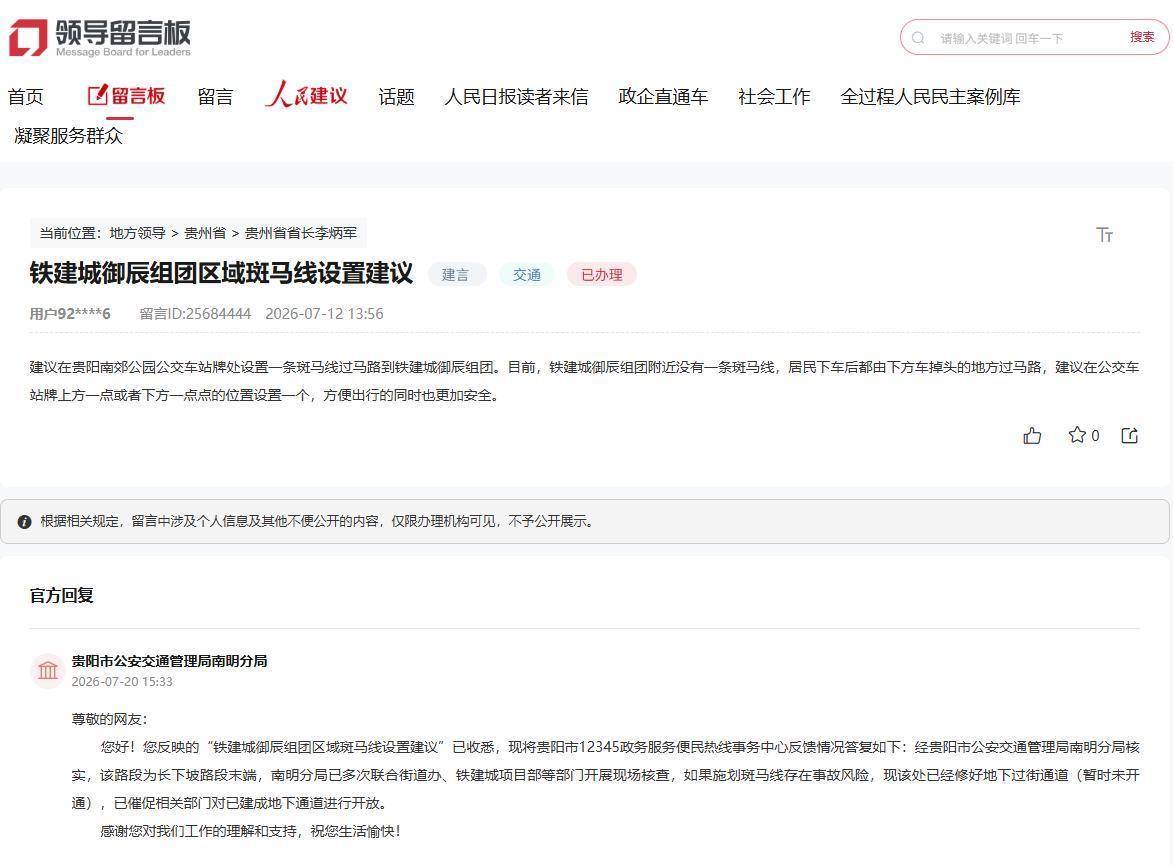The width and height of the screenshot is (1173, 865).
Task: Open the 留言 nav item
Action: [x=215, y=97]
